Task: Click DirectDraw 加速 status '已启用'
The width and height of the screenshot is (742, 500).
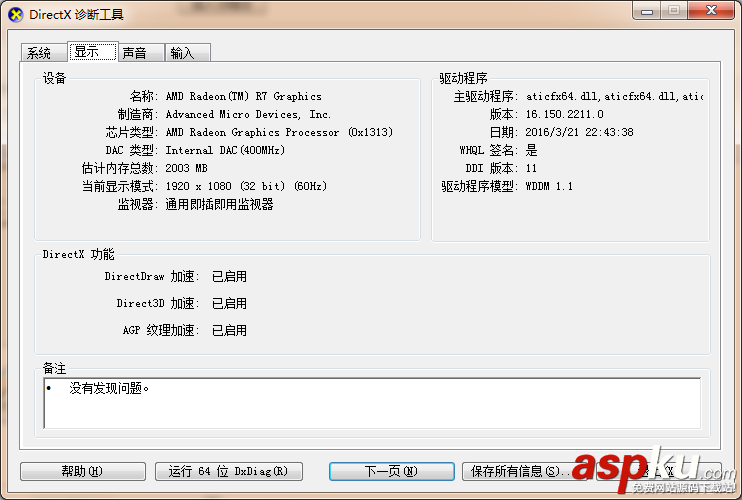Action: tap(229, 276)
